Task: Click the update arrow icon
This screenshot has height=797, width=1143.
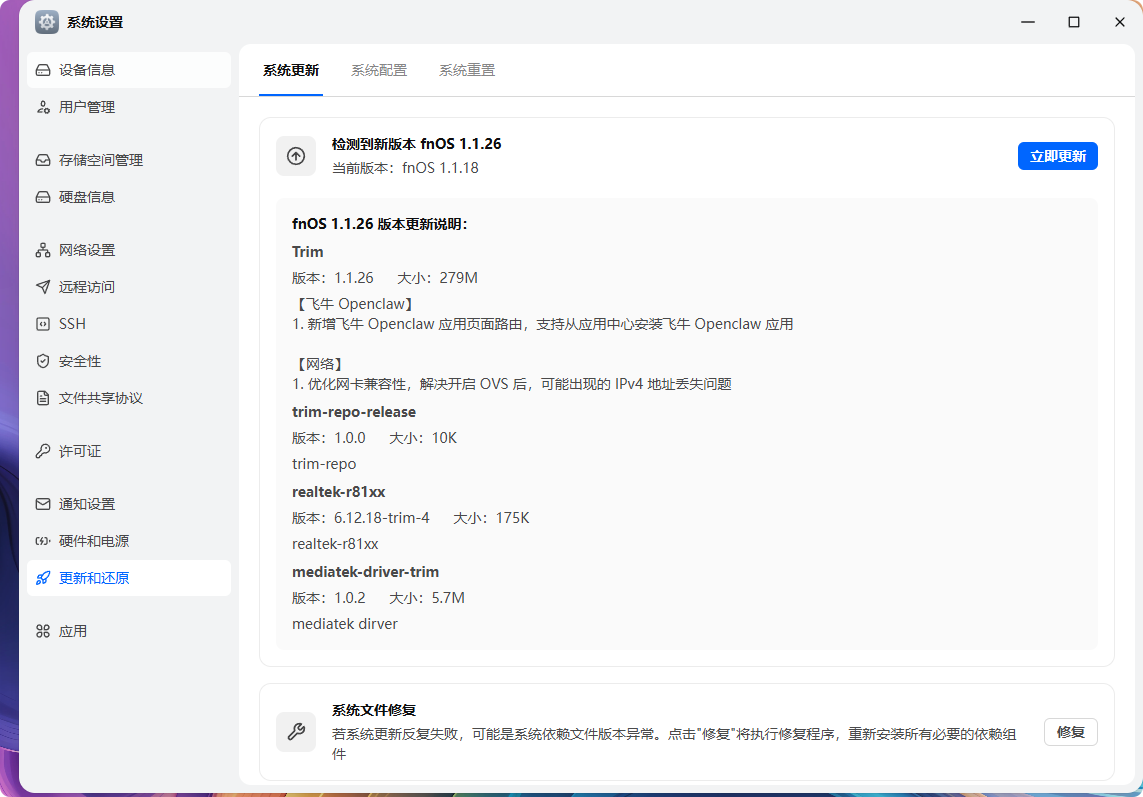Action: coord(296,155)
